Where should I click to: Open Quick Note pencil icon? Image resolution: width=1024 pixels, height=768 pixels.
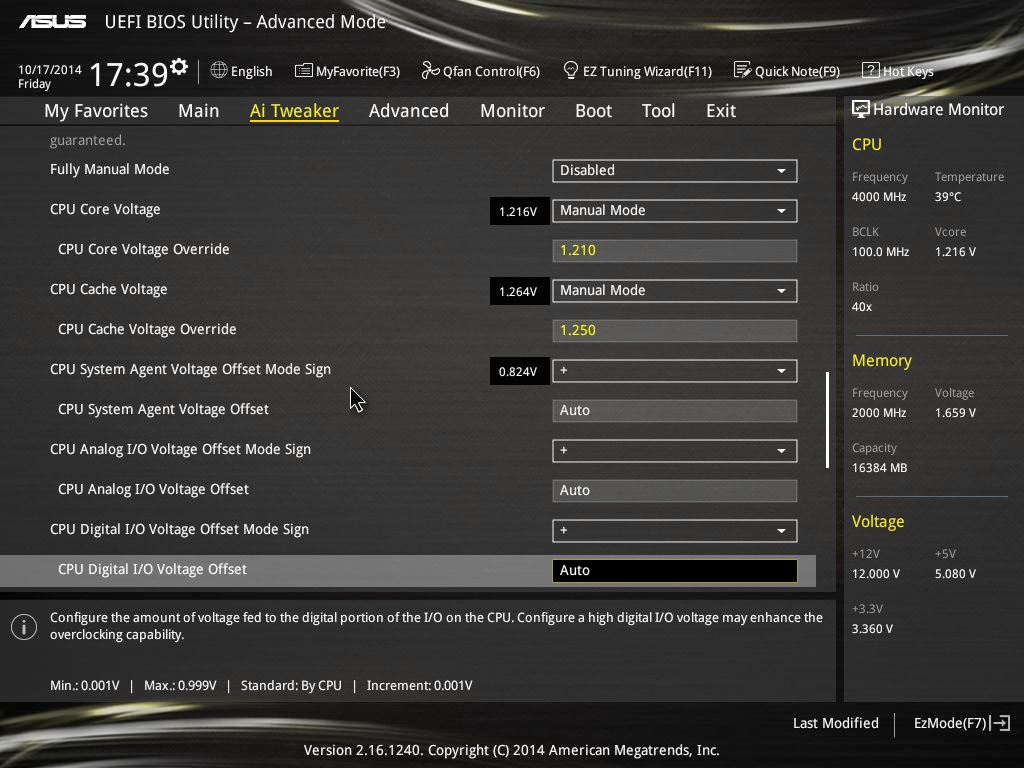(x=742, y=70)
